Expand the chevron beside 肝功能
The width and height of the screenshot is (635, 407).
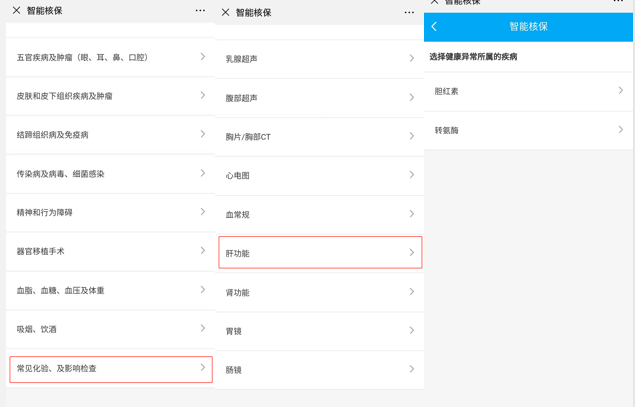pyautogui.click(x=412, y=253)
